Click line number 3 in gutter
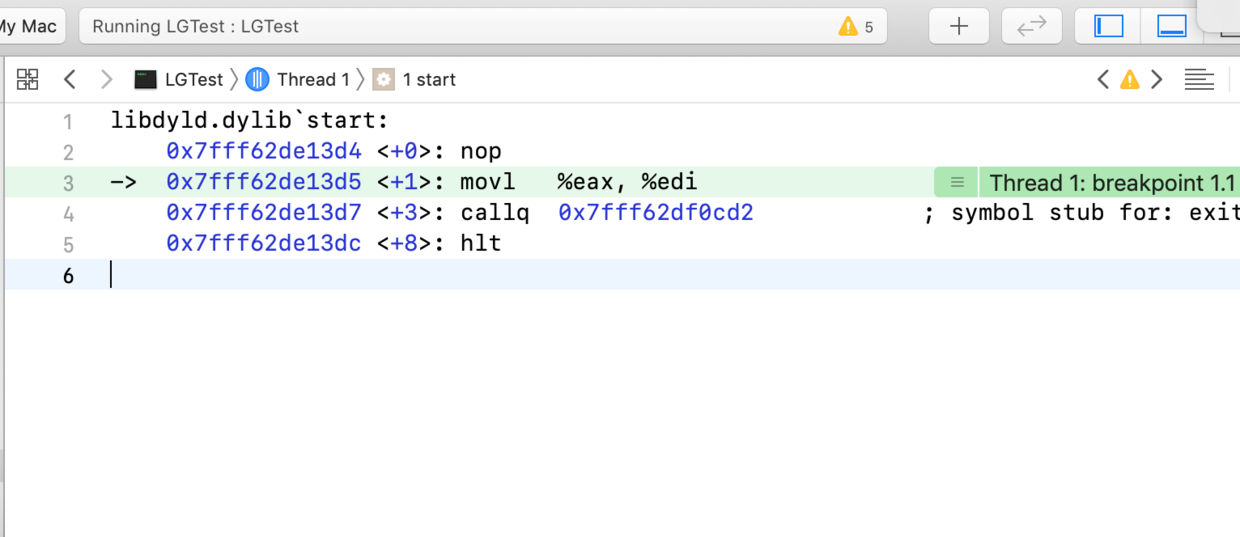Viewport: 1240px width, 537px height. [68, 184]
